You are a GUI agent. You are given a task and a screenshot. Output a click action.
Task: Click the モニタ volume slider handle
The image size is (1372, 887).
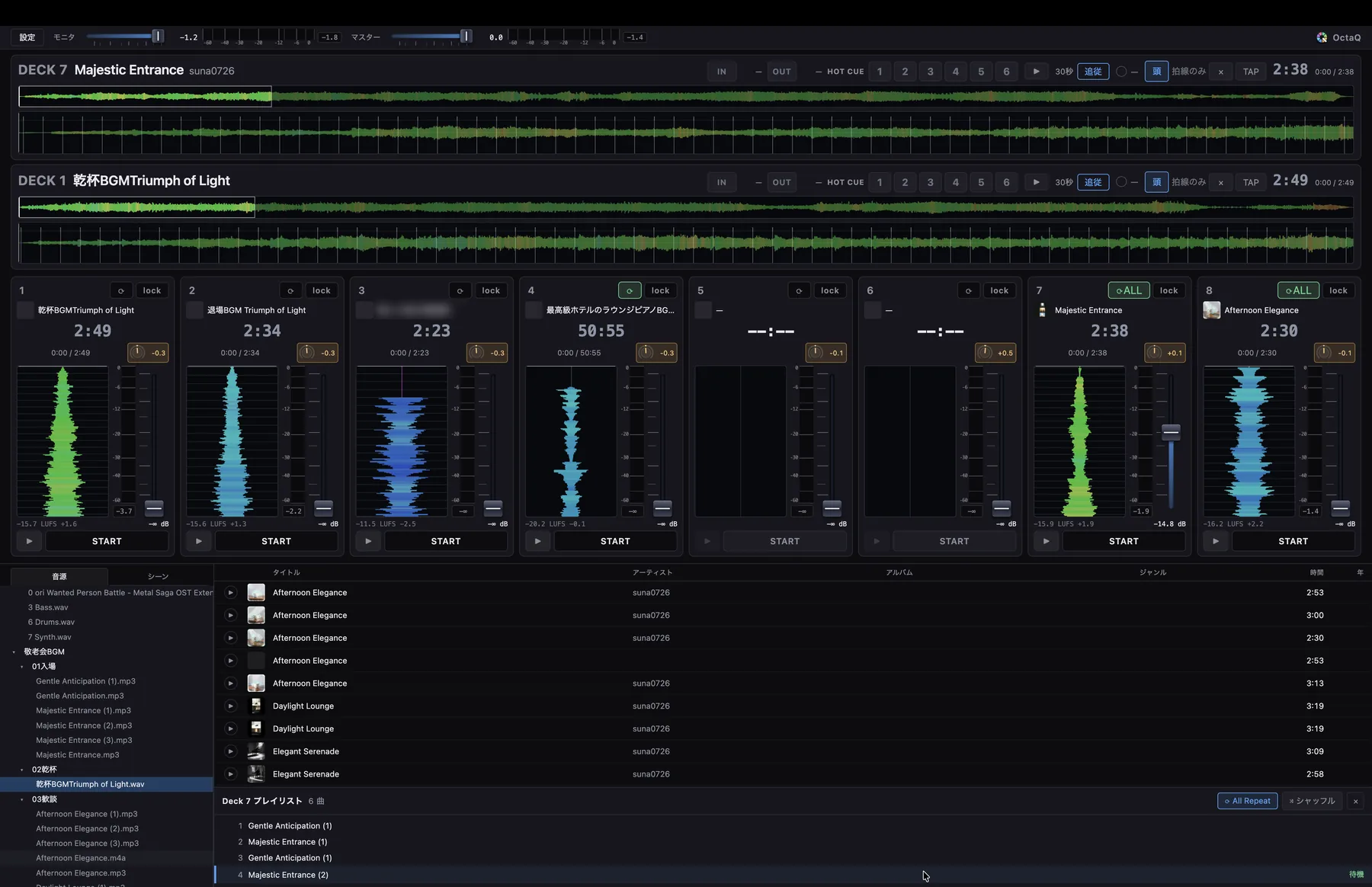point(158,36)
